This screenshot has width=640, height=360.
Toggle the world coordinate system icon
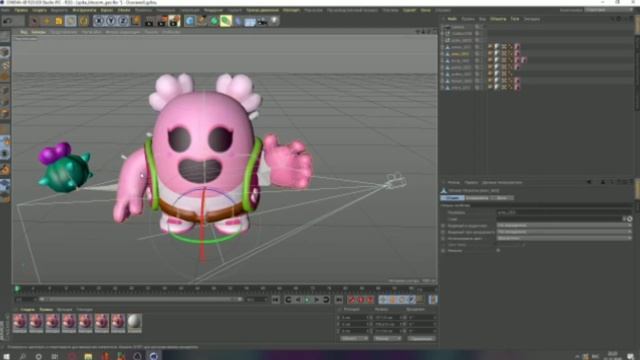(136, 21)
